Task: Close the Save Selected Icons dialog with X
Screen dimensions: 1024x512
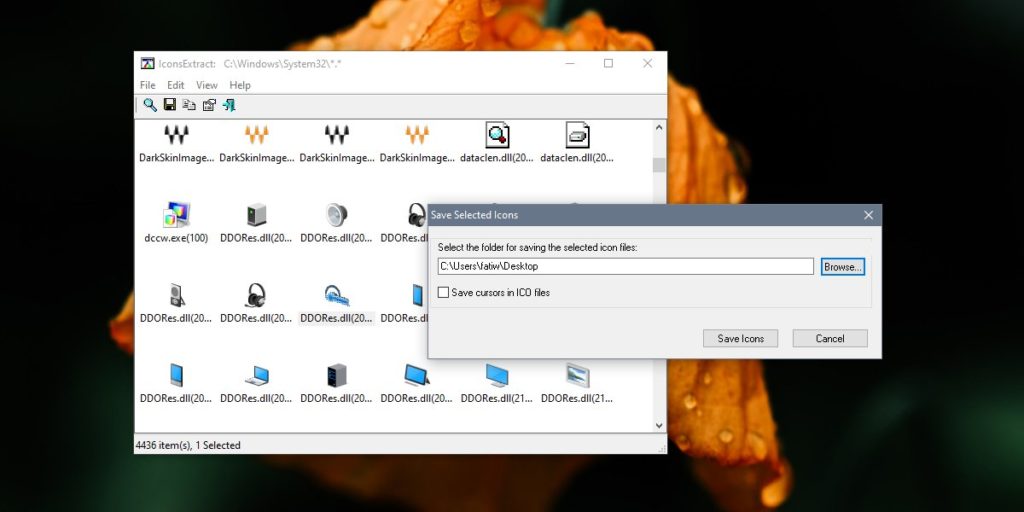Action: [869, 215]
